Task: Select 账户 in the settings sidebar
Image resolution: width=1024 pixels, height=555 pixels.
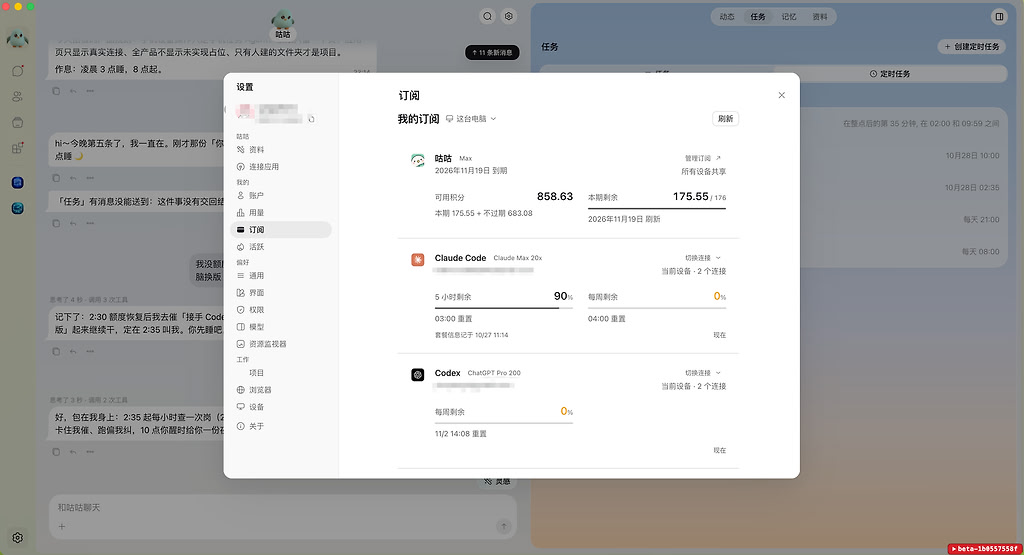Action: click(x=281, y=195)
